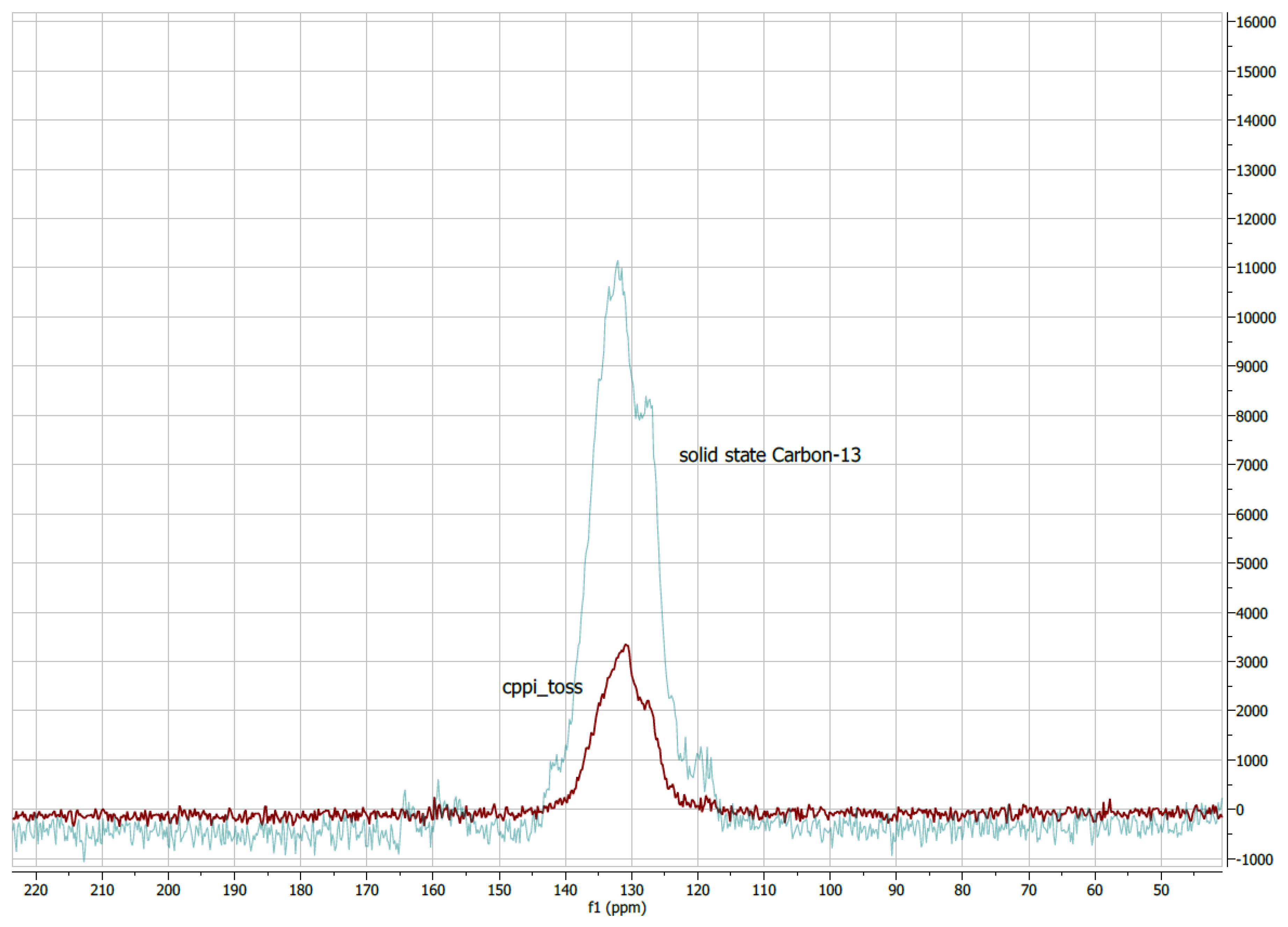
Task: Click the 100 tick label on the ppm axis
Action: pos(830,890)
